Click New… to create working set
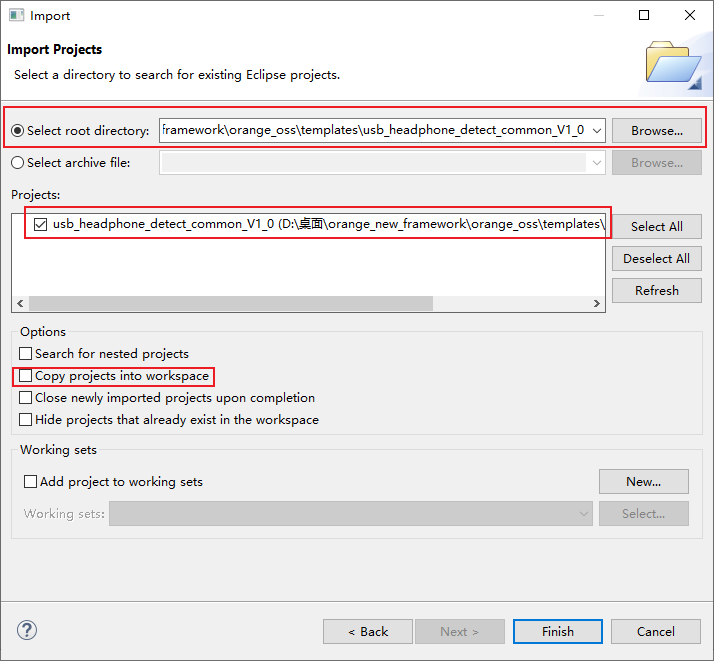Viewport: 714px width, 661px height. tap(643, 482)
